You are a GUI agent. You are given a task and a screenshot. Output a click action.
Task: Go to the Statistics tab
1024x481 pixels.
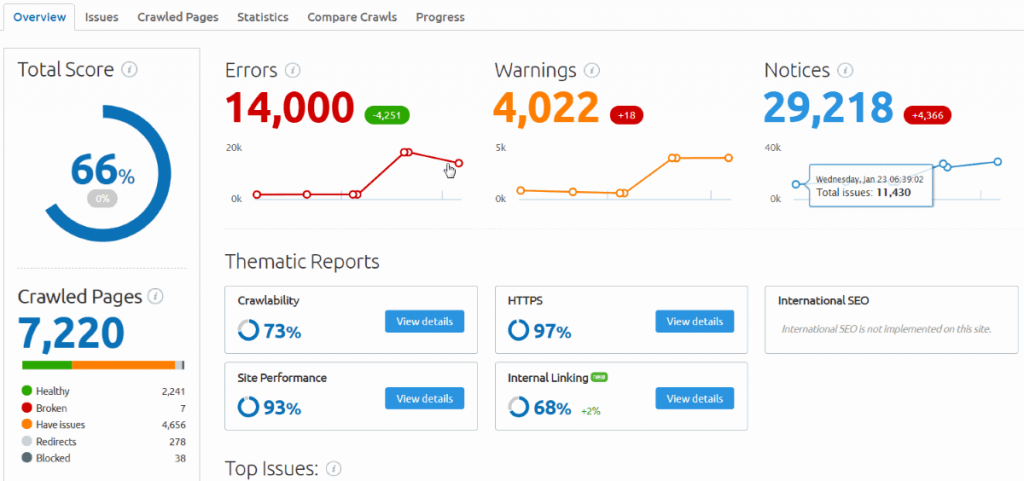tap(262, 17)
